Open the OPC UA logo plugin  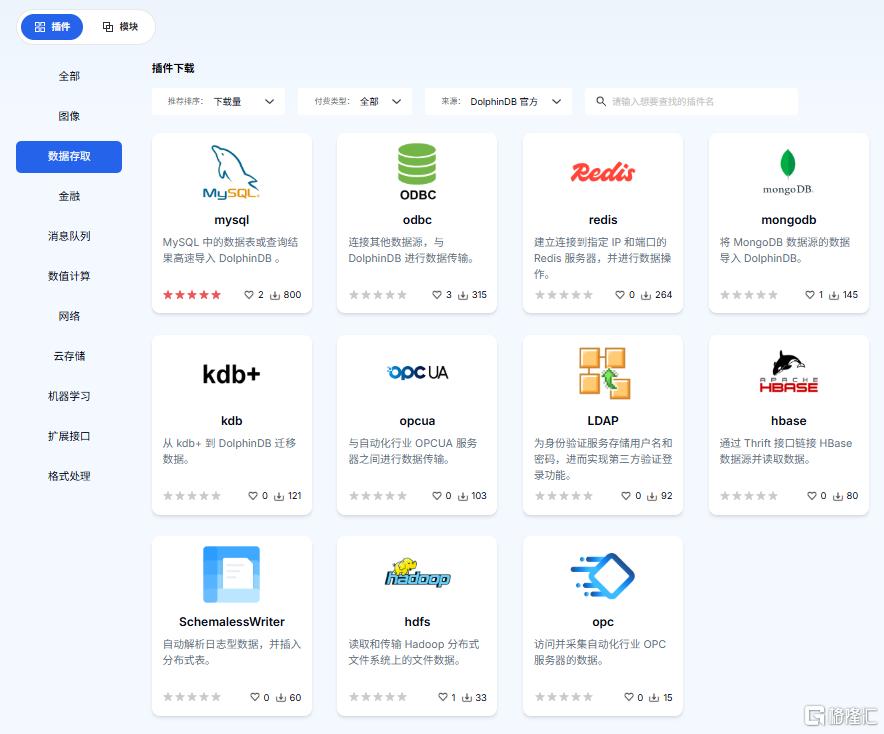[417, 373]
